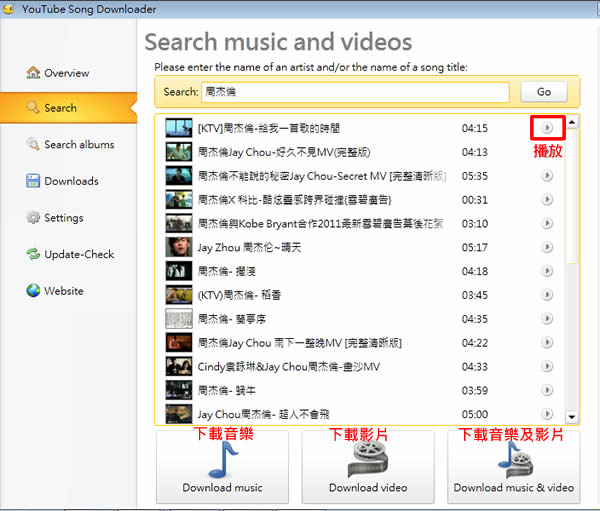Click the results scrollbar down arrow
600x511 pixels.
(x=572, y=416)
